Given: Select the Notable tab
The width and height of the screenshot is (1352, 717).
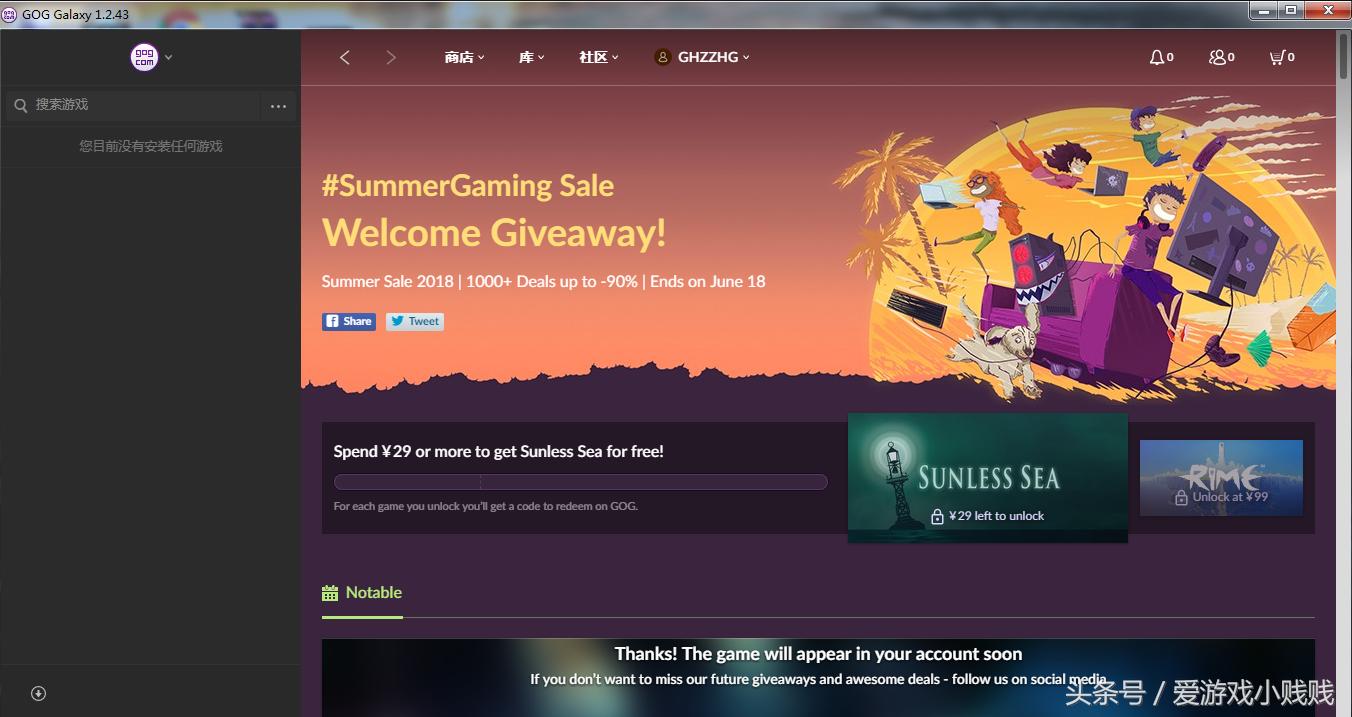Looking at the screenshot, I should tap(362, 593).
